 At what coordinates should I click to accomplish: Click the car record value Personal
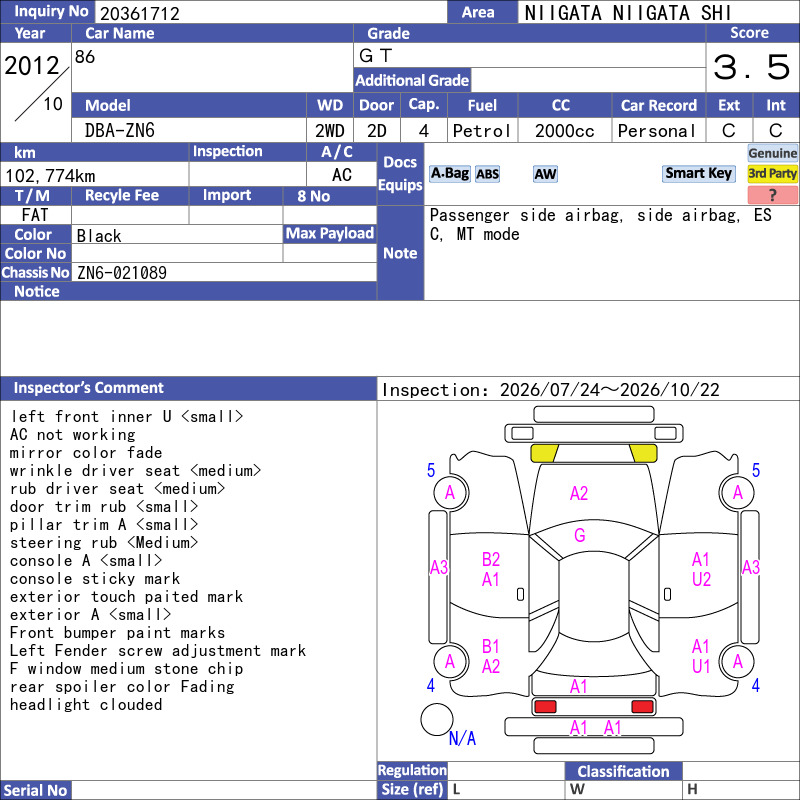tap(657, 131)
